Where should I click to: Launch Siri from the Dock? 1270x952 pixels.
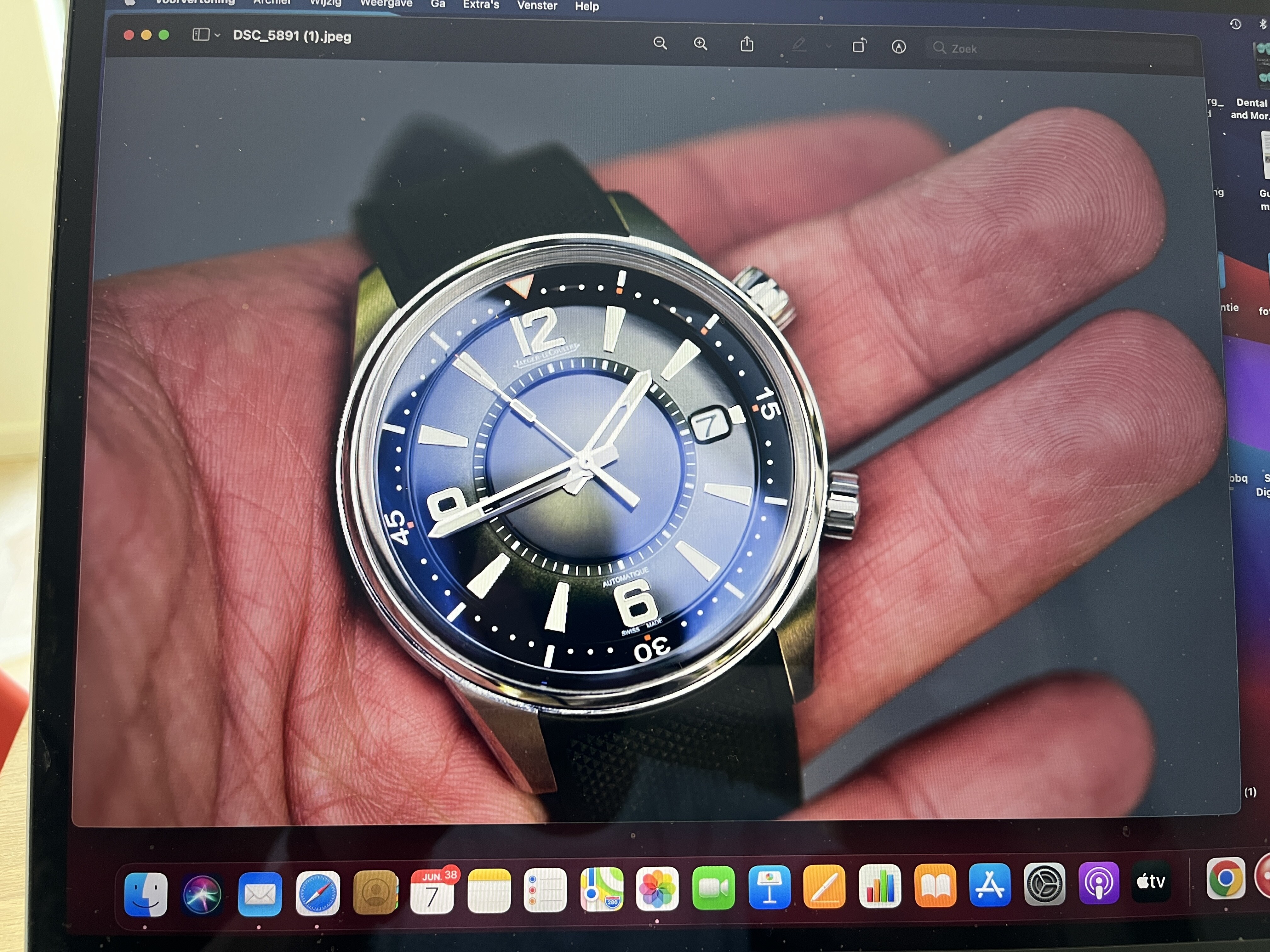[202, 894]
